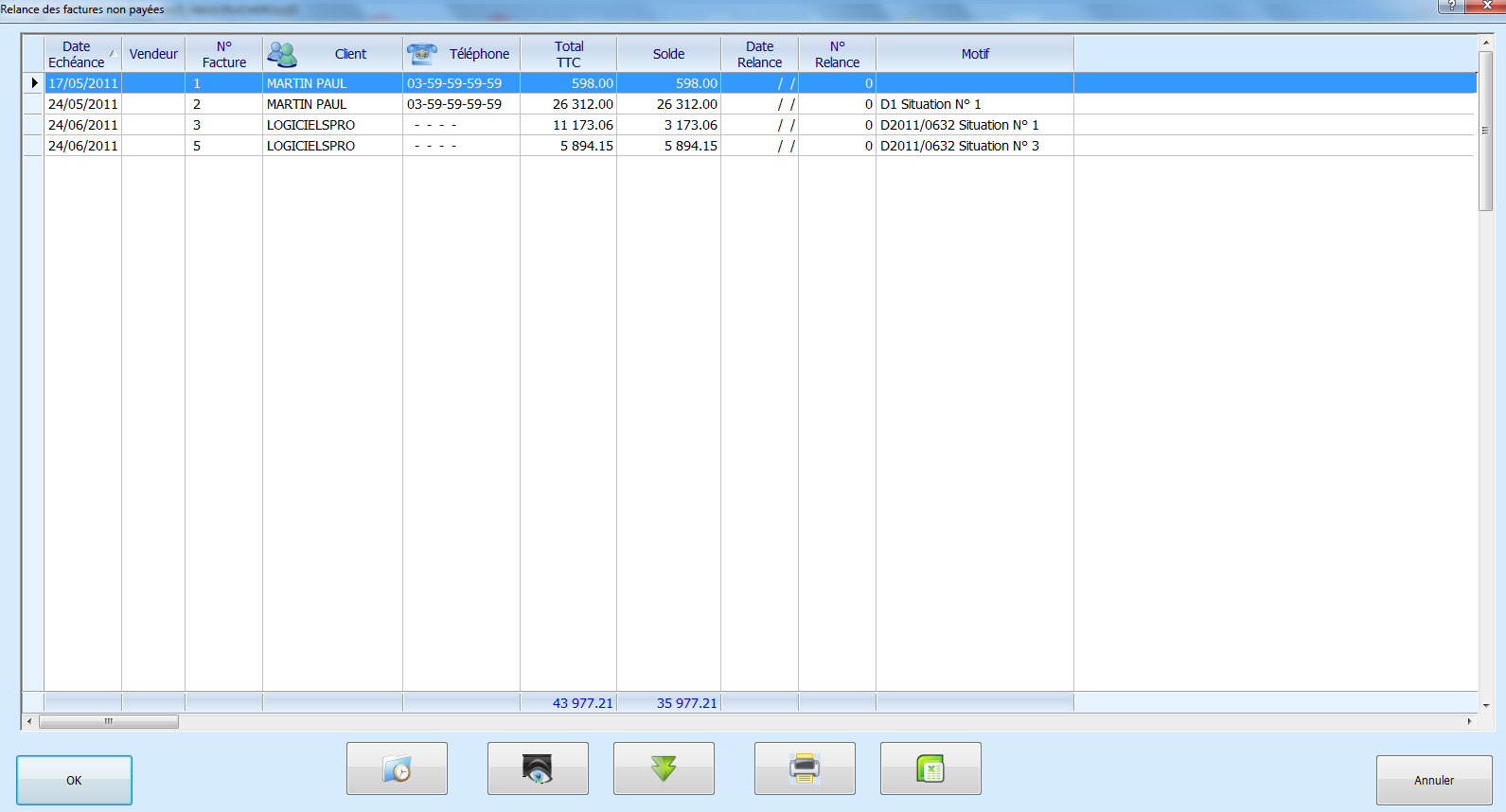Sort by Date Echéance column header

pyautogui.click(x=77, y=54)
